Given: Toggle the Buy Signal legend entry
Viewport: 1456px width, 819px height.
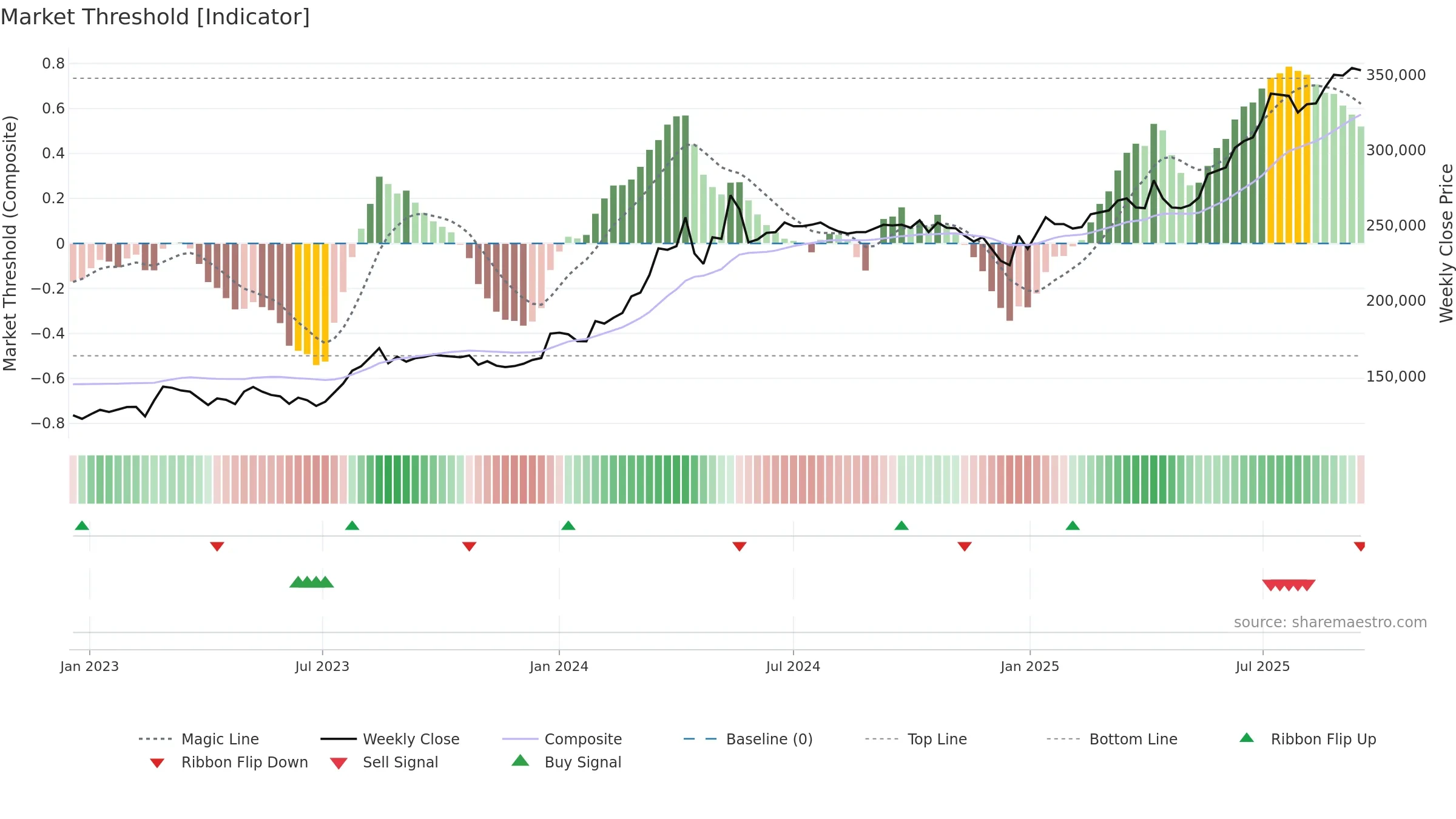Looking at the screenshot, I should coord(566,762).
